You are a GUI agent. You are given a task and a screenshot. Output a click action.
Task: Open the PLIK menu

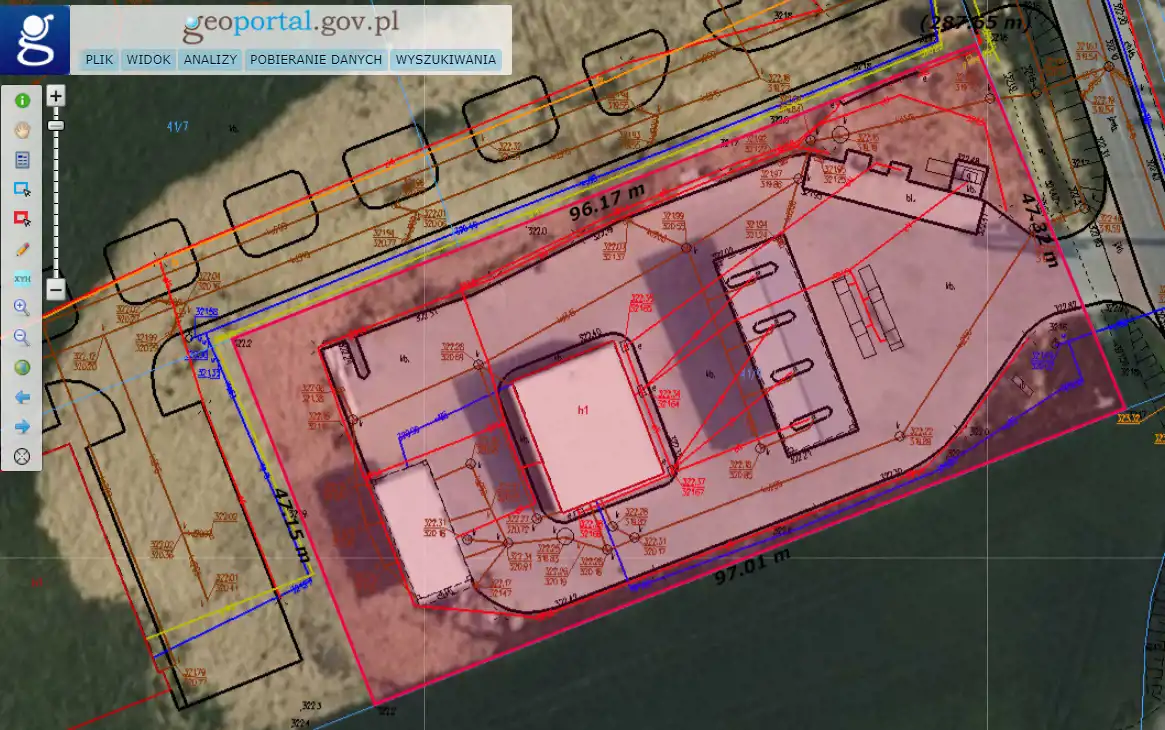point(99,60)
